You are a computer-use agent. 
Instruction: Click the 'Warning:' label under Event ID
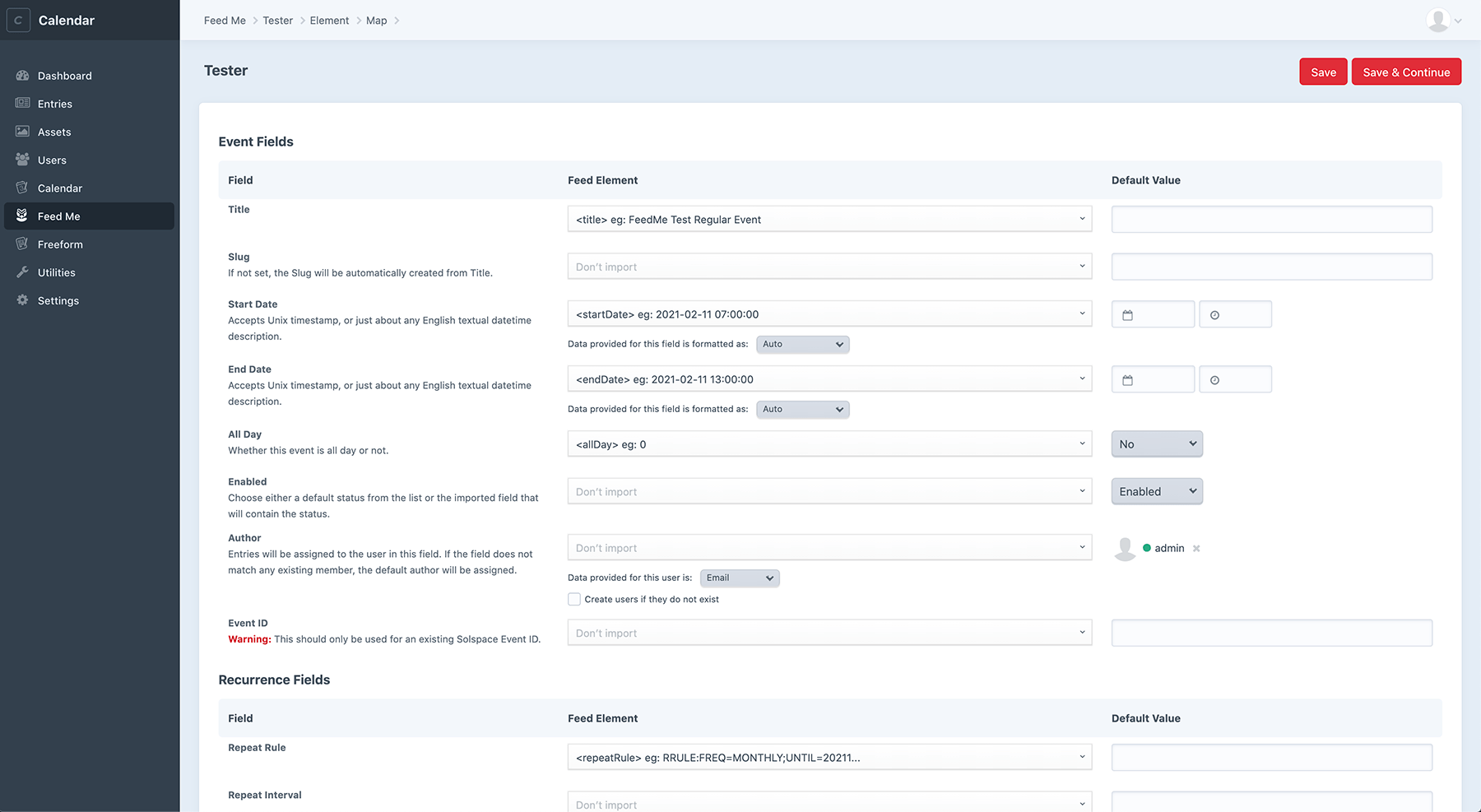point(249,639)
